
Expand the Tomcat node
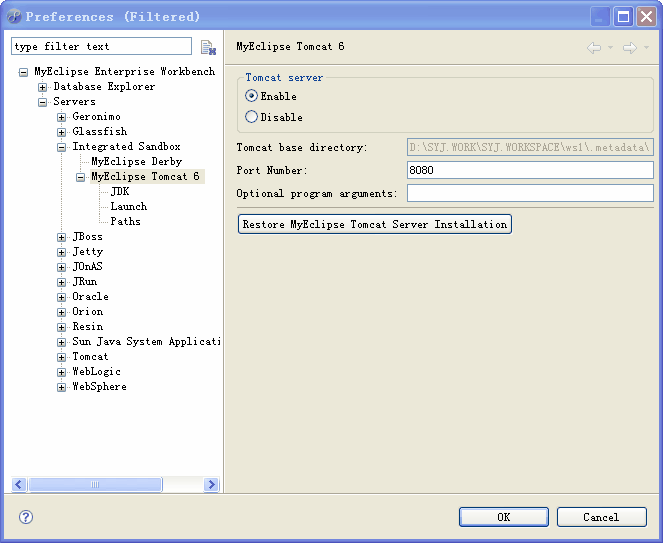(x=61, y=357)
